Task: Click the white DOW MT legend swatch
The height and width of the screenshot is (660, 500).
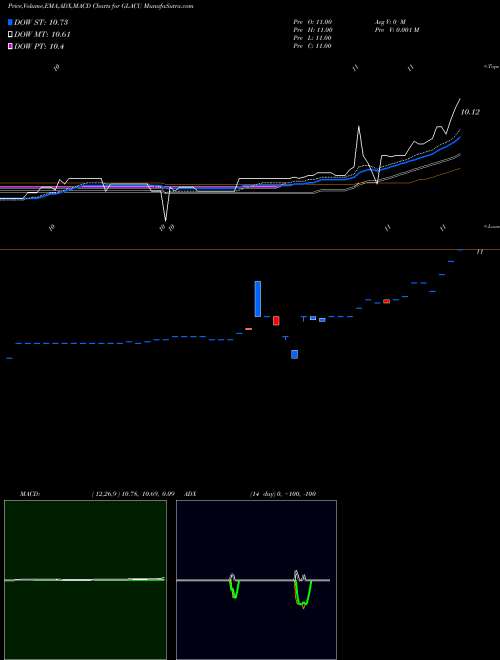Action: click(x=10, y=35)
